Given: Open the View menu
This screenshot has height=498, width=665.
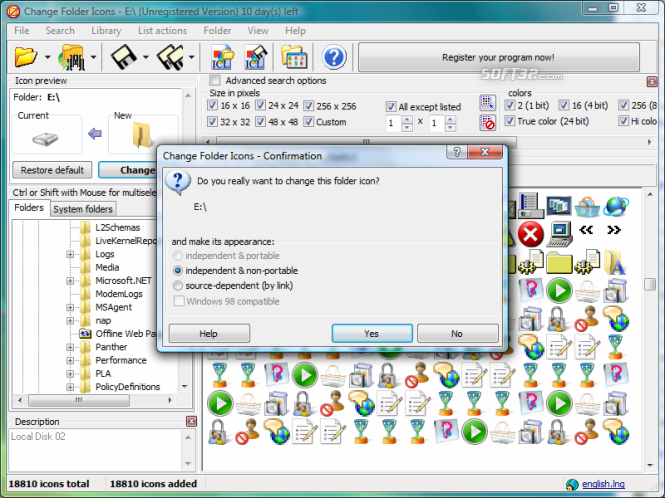Looking at the screenshot, I should 258,31.
